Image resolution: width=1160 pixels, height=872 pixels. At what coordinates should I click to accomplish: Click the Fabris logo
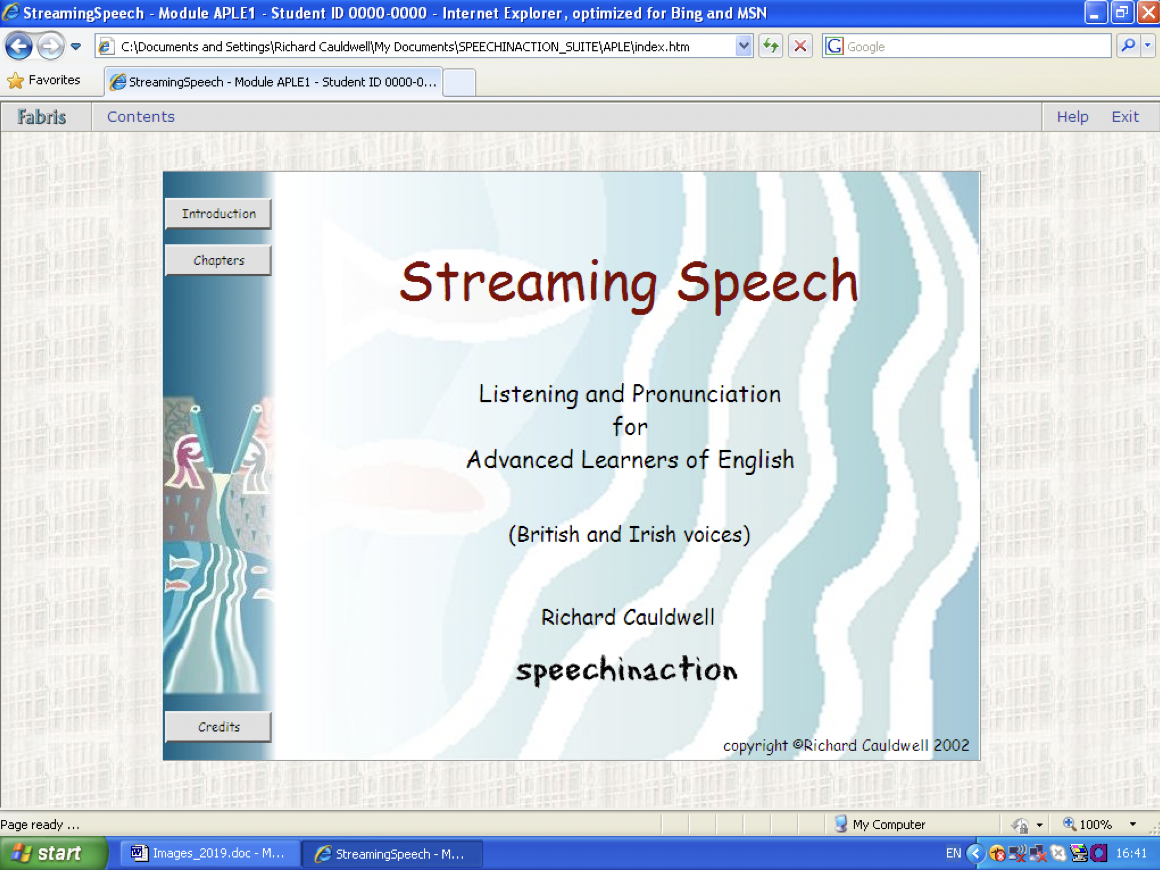(42, 117)
